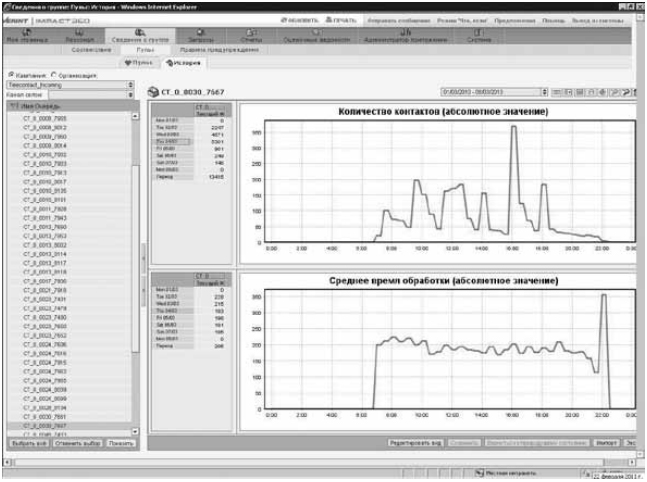Click the toolbar icon right after the date range stepper
Screen dimensions: 647x482
click(x=557, y=92)
